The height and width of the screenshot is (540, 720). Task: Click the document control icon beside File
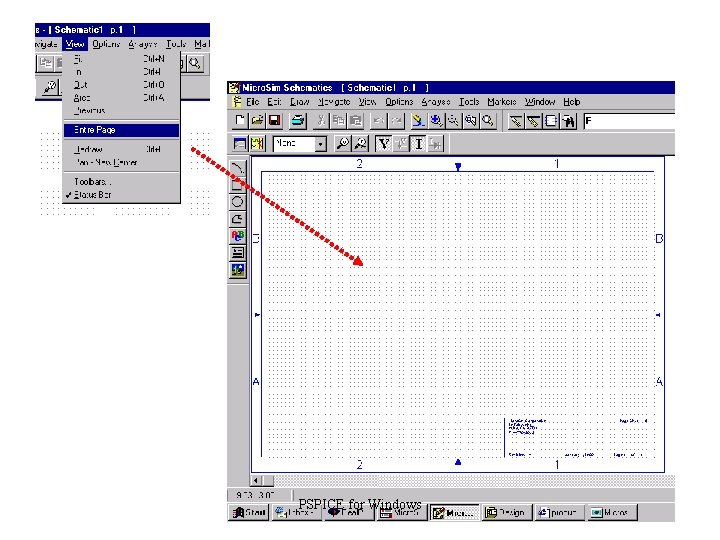point(237,102)
